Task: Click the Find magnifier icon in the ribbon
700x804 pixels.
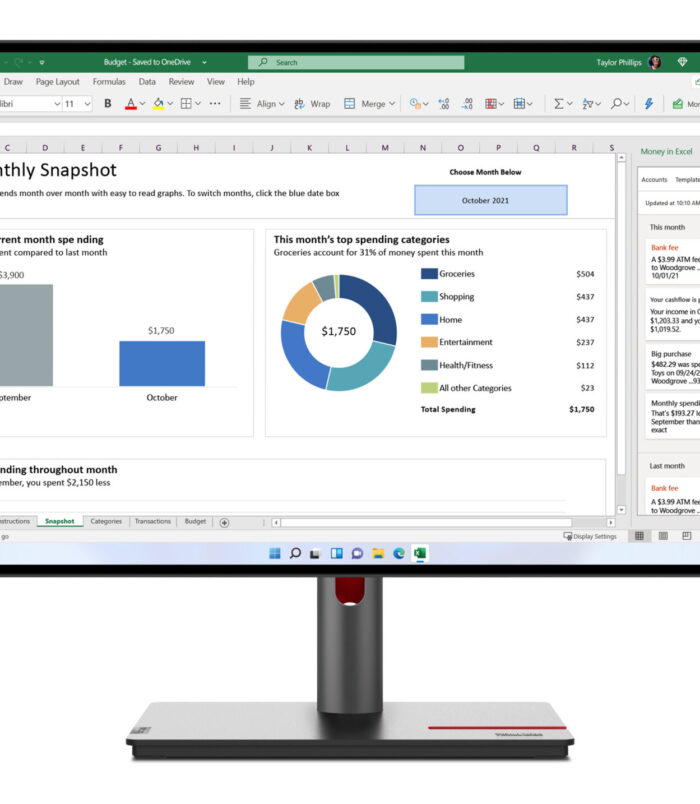Action: click(x=616, y=104)
